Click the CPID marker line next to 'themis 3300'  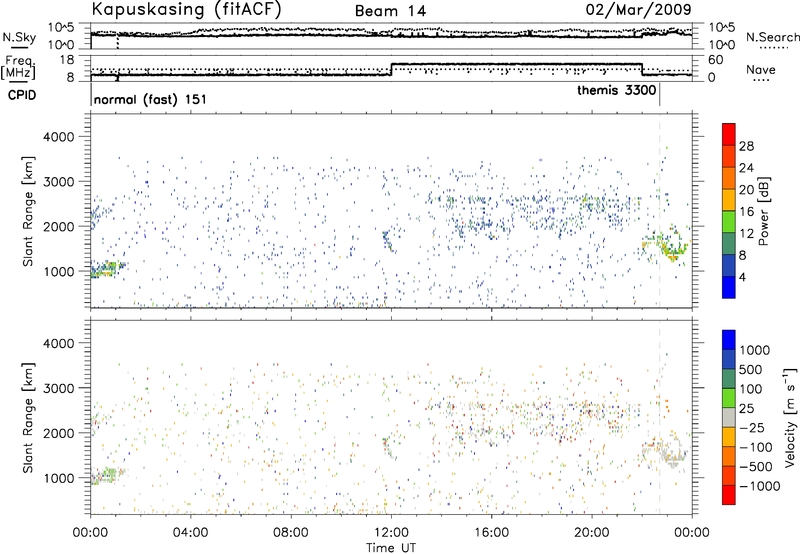click(660, 95)
